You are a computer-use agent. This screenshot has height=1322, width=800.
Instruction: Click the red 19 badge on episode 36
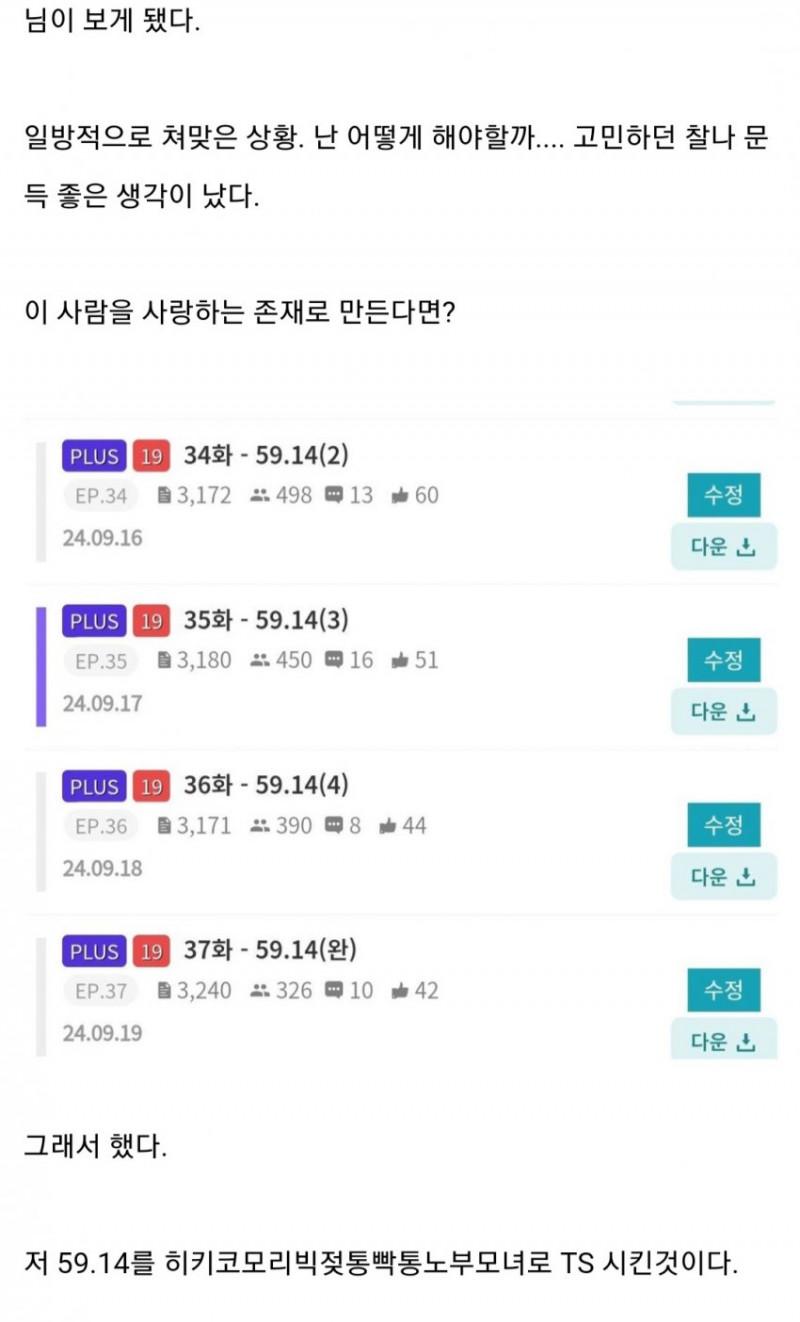[x=151, y=787]
